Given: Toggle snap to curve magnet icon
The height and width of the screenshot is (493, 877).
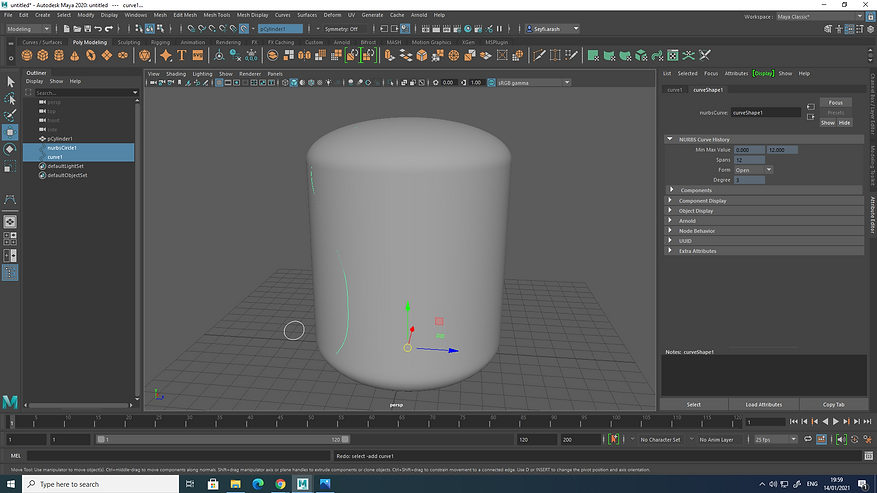Looking at the screenshot, I should point(202,29).
